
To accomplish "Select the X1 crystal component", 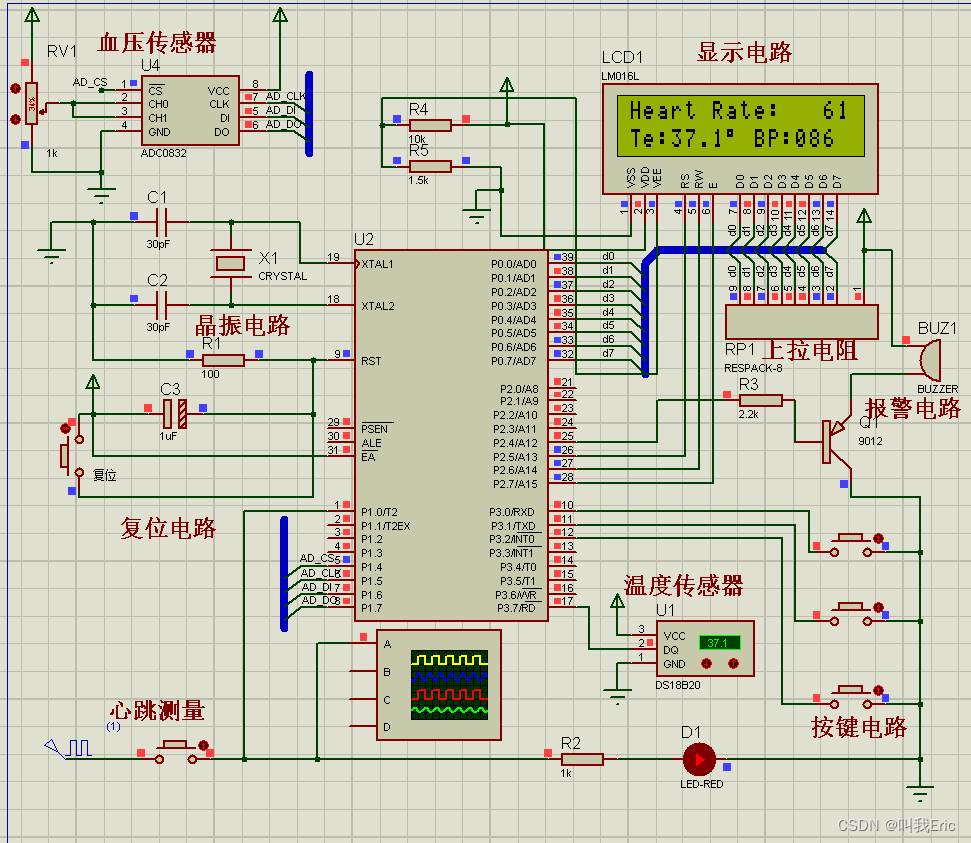I will coord(230,264).
